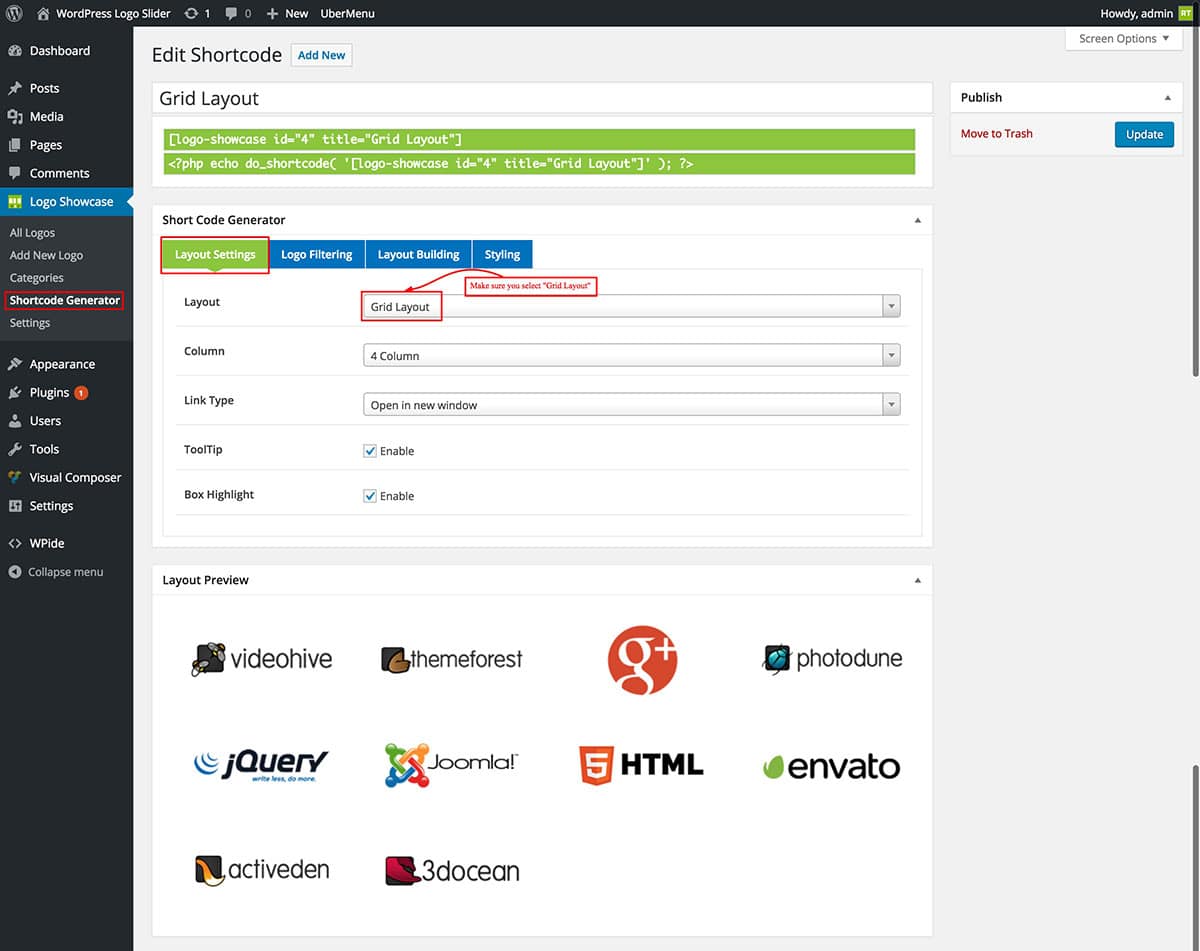Click the photodune logo thumbnail
The height and width of the screenshot is (951, 1200).
point(832,658)
